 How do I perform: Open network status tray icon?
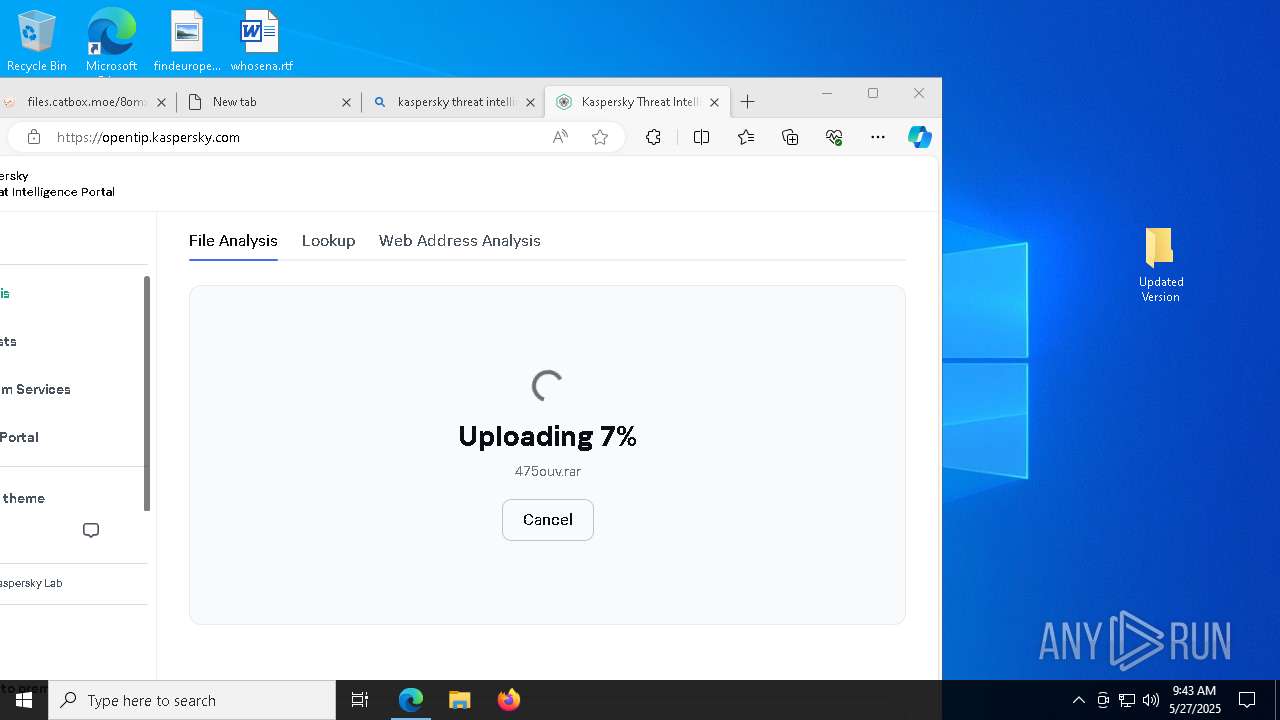[1127, 700]
